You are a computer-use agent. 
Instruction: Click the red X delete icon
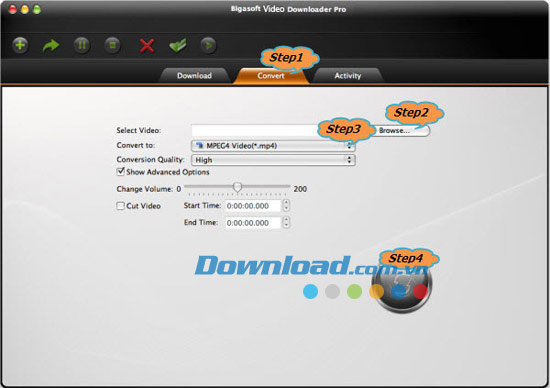click(147, 46)
